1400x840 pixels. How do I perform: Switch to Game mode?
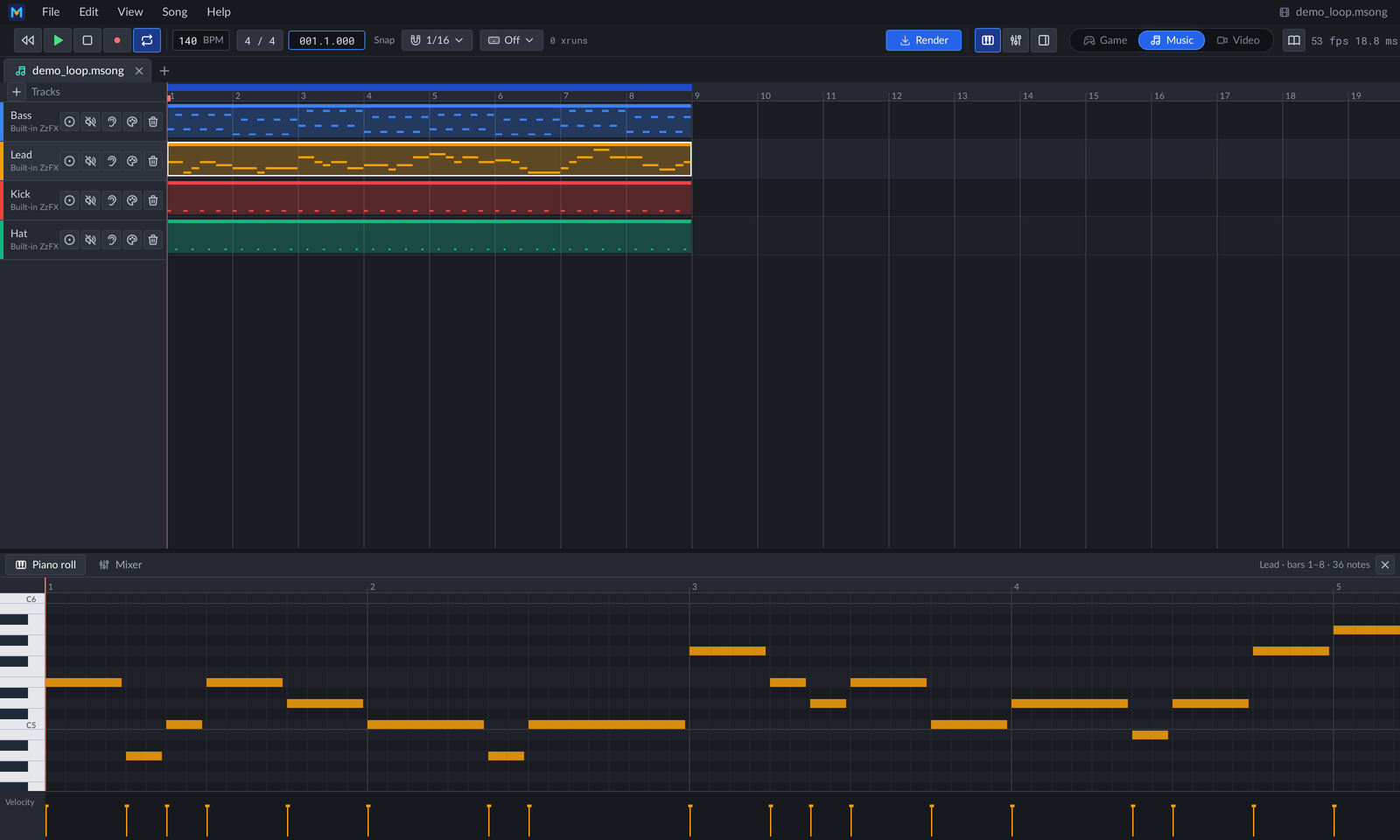tap(1105, 40)
